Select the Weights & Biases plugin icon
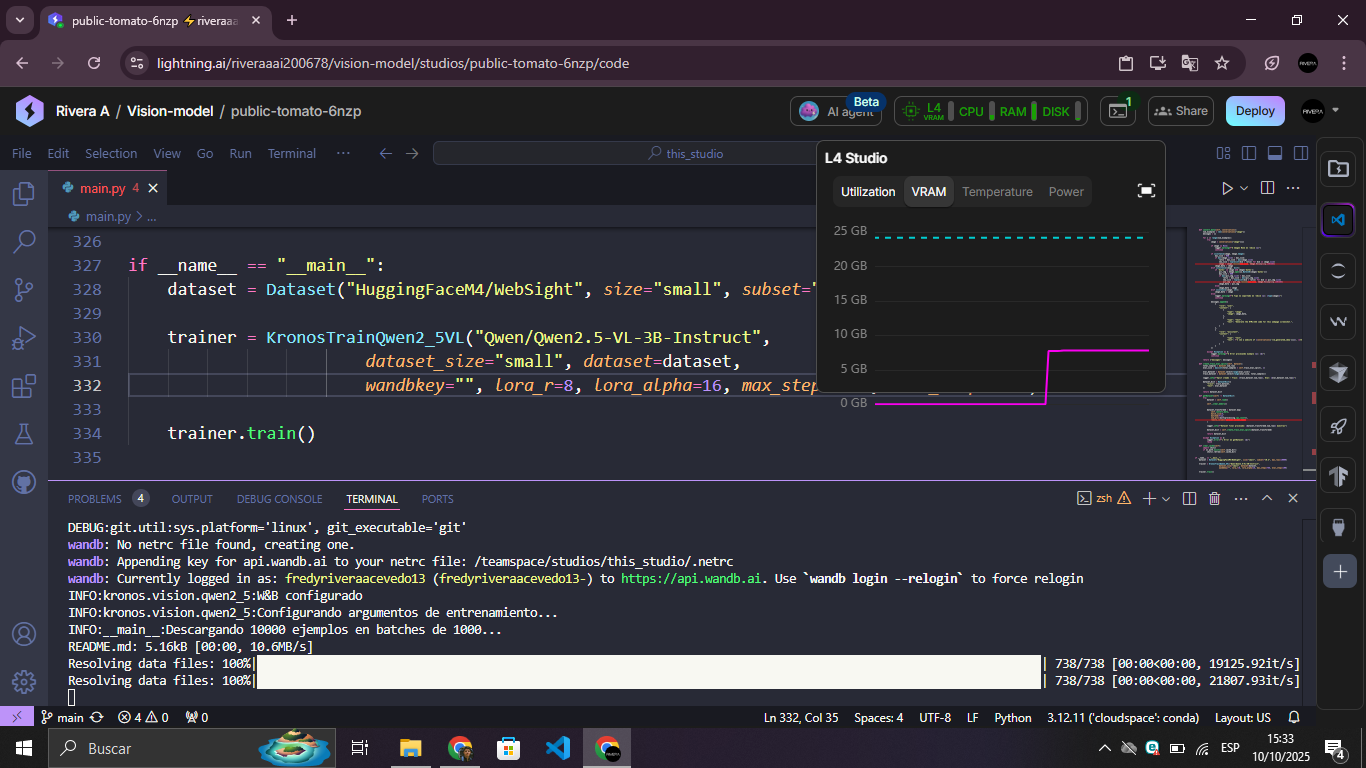The height and width of the screenshot is (768, 1366). (1339, 322)
